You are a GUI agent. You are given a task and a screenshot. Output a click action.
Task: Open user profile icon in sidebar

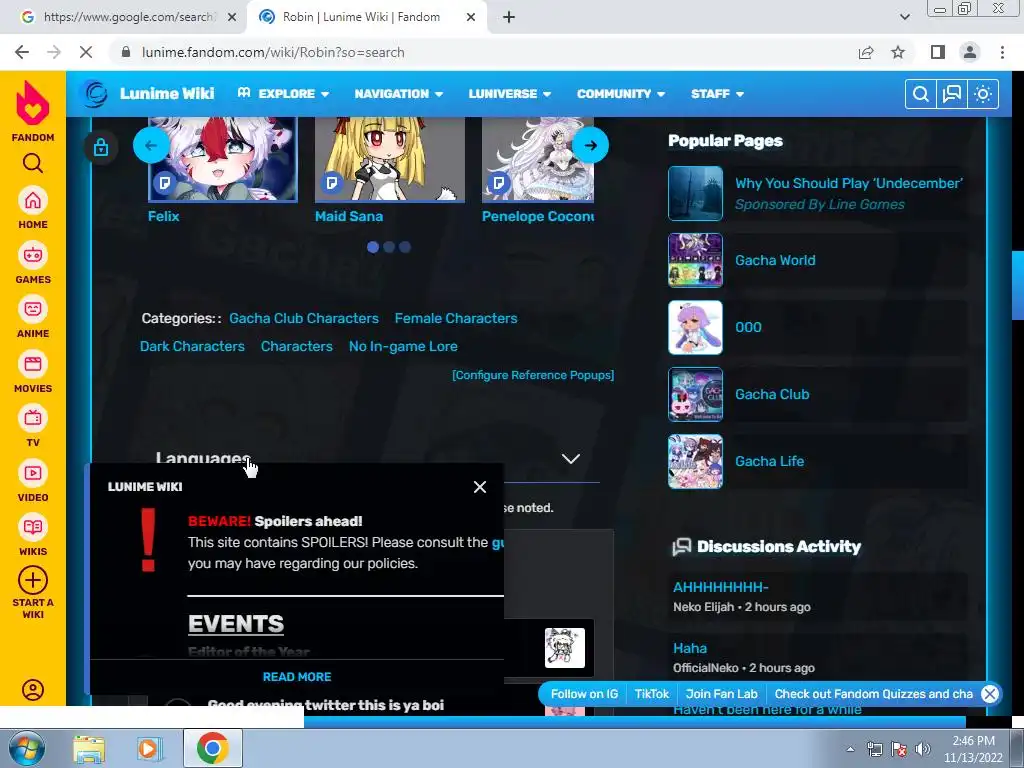pos(33,690)
